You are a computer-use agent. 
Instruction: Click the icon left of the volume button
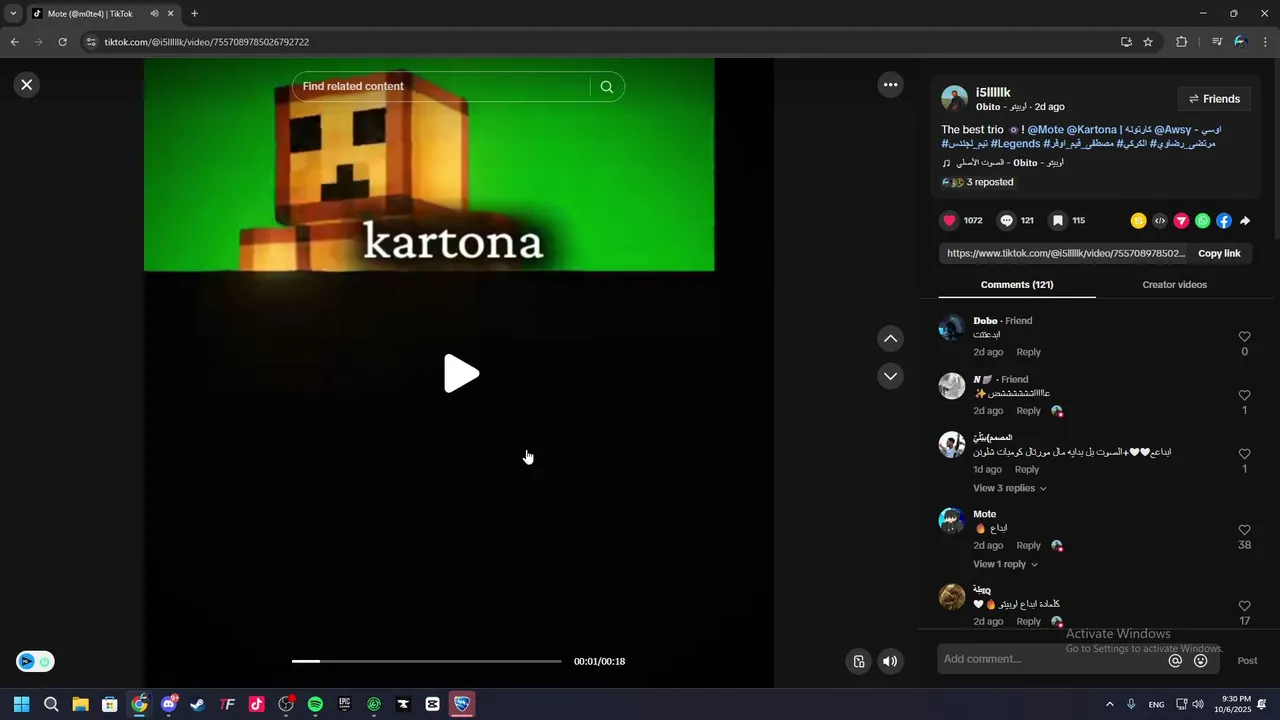(x=858, y=661)
